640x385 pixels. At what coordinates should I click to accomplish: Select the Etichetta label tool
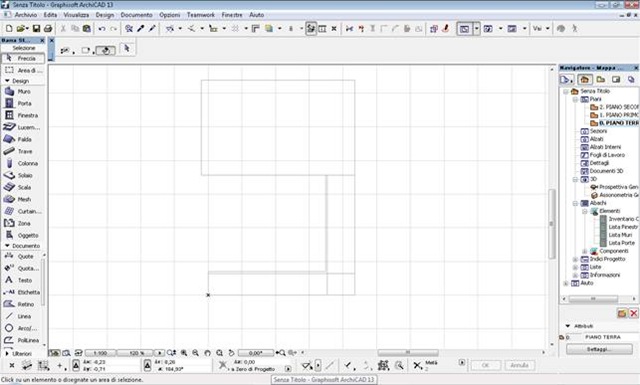click(x=21, y=292)
